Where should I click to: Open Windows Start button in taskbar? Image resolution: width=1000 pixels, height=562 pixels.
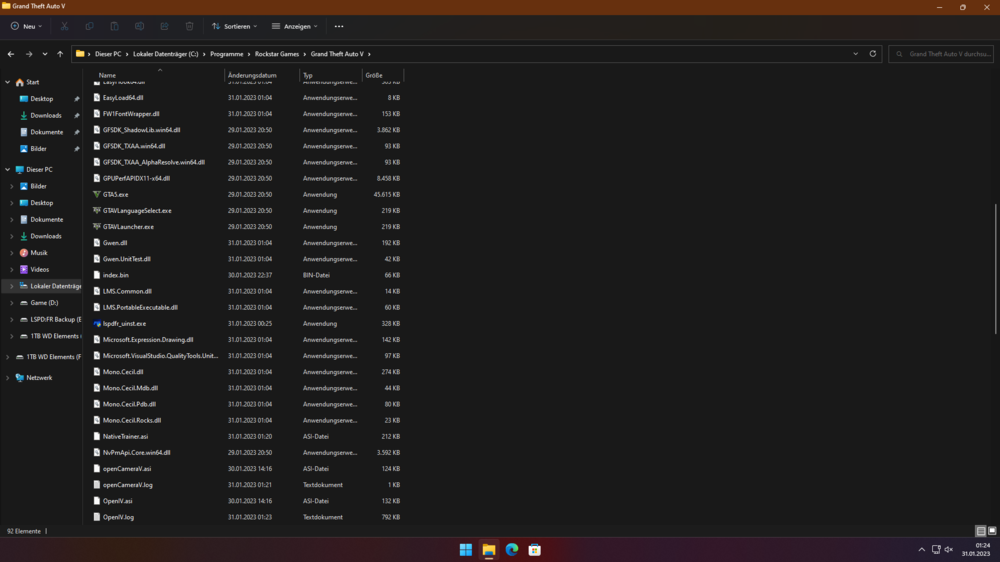(x=466, y=549)
